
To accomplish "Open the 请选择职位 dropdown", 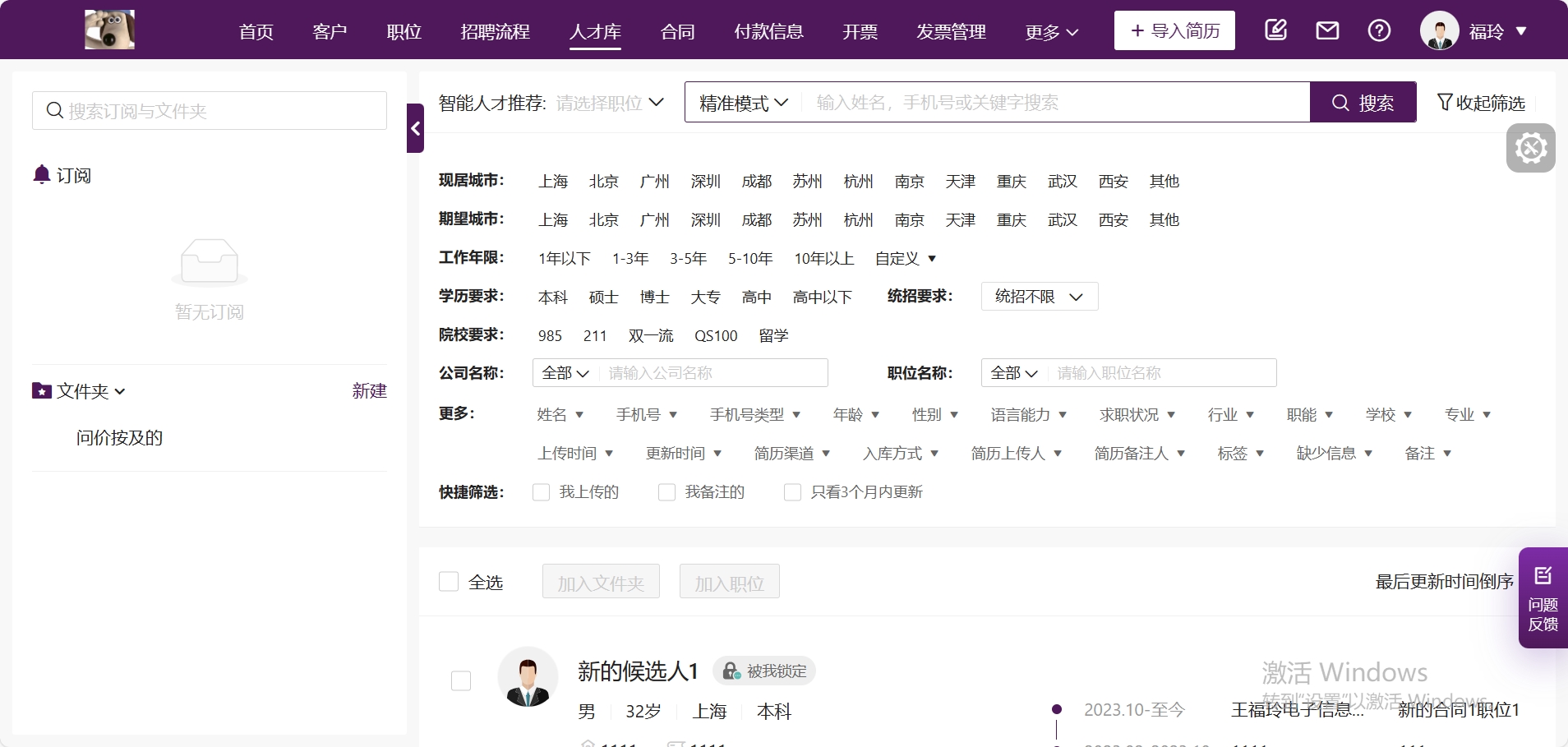I will (x=610, y=103).
